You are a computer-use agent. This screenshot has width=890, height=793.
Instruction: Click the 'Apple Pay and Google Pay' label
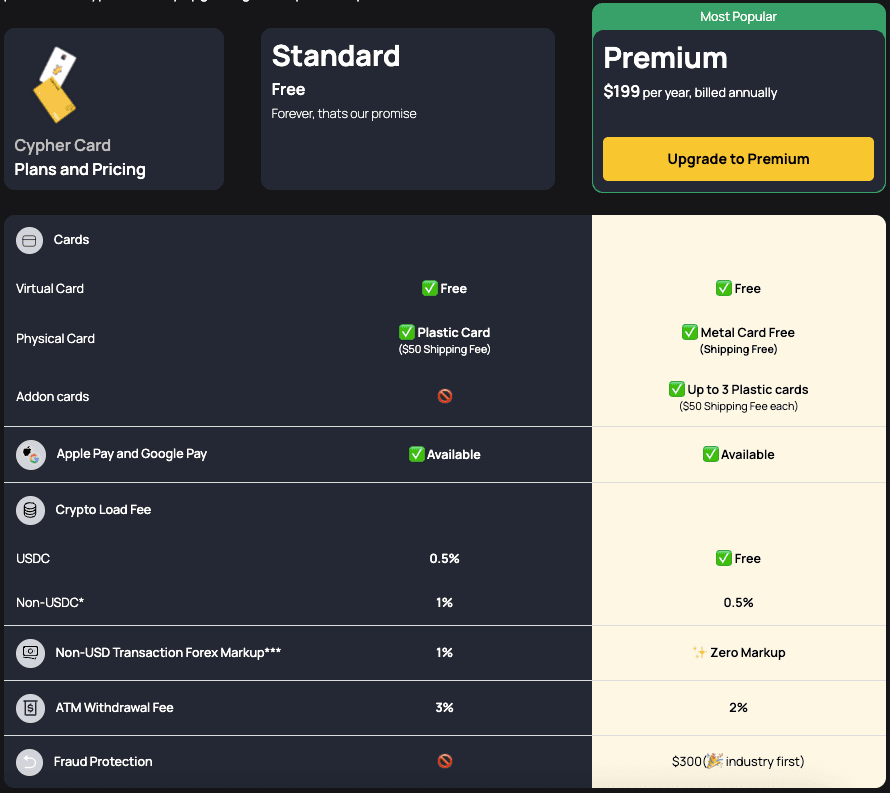tap(132, 454)
